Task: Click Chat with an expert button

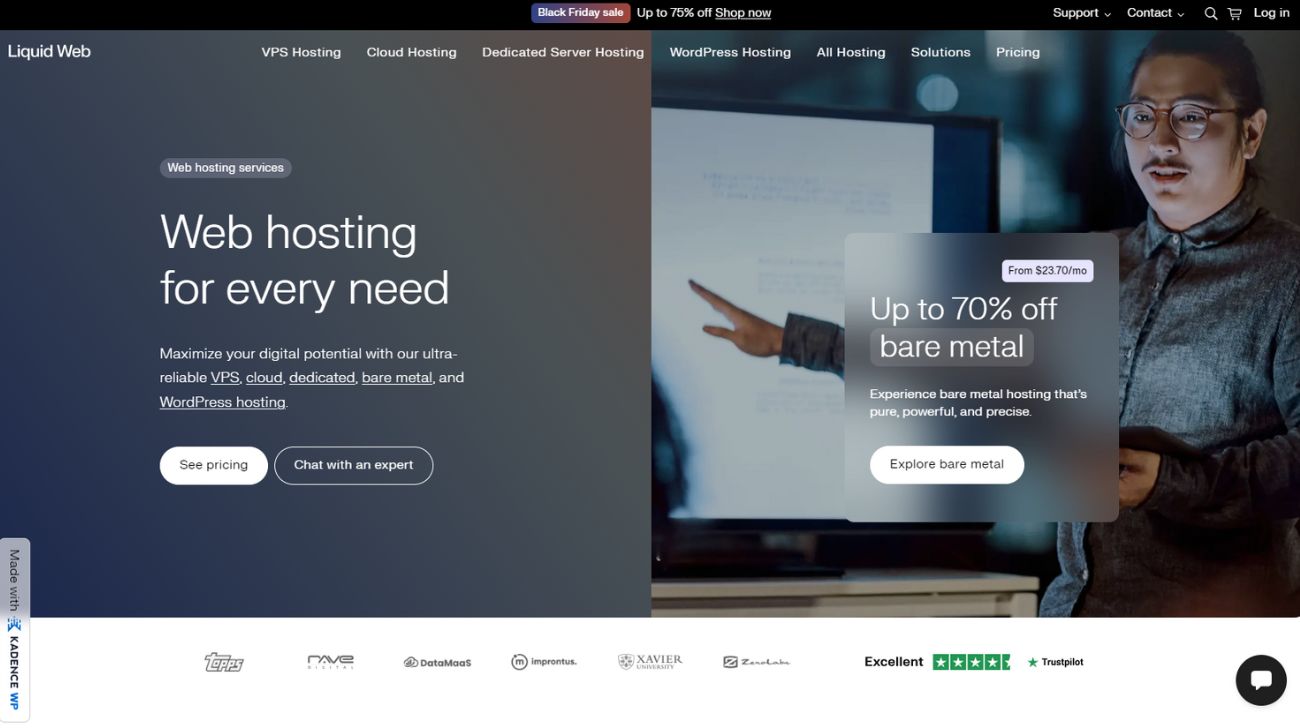Action: click(353, 465)
